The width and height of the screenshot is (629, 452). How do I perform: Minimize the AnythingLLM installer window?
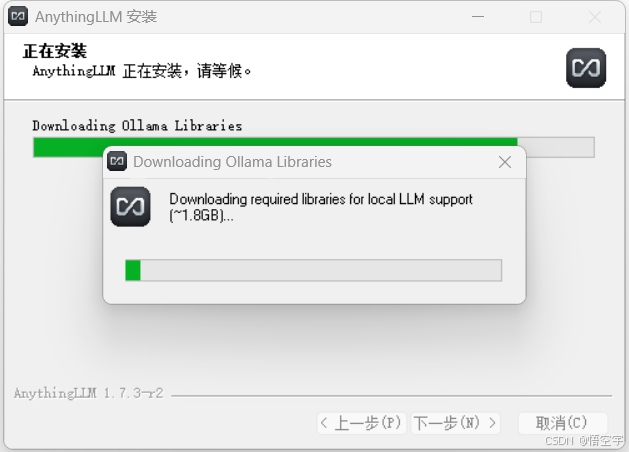(478, 17)
